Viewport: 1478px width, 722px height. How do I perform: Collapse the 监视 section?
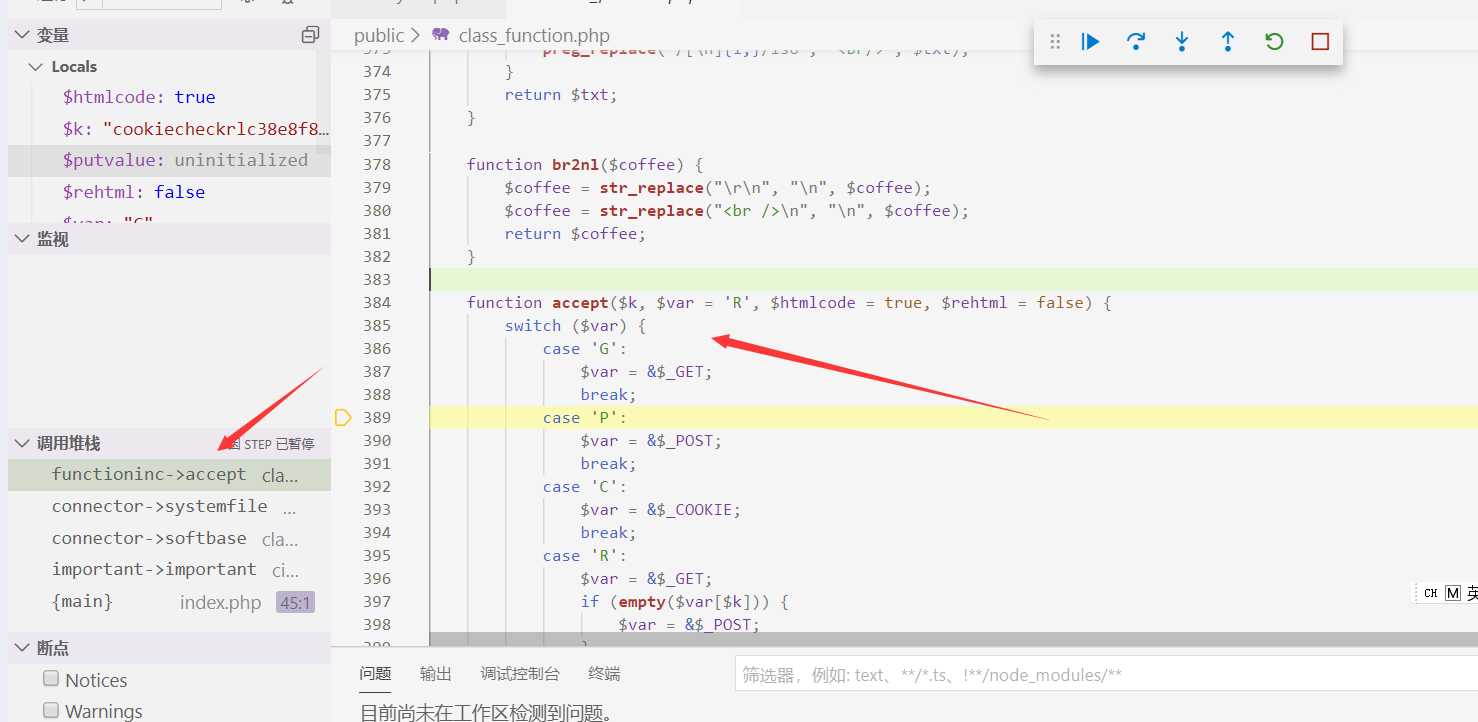pos(23,239)
